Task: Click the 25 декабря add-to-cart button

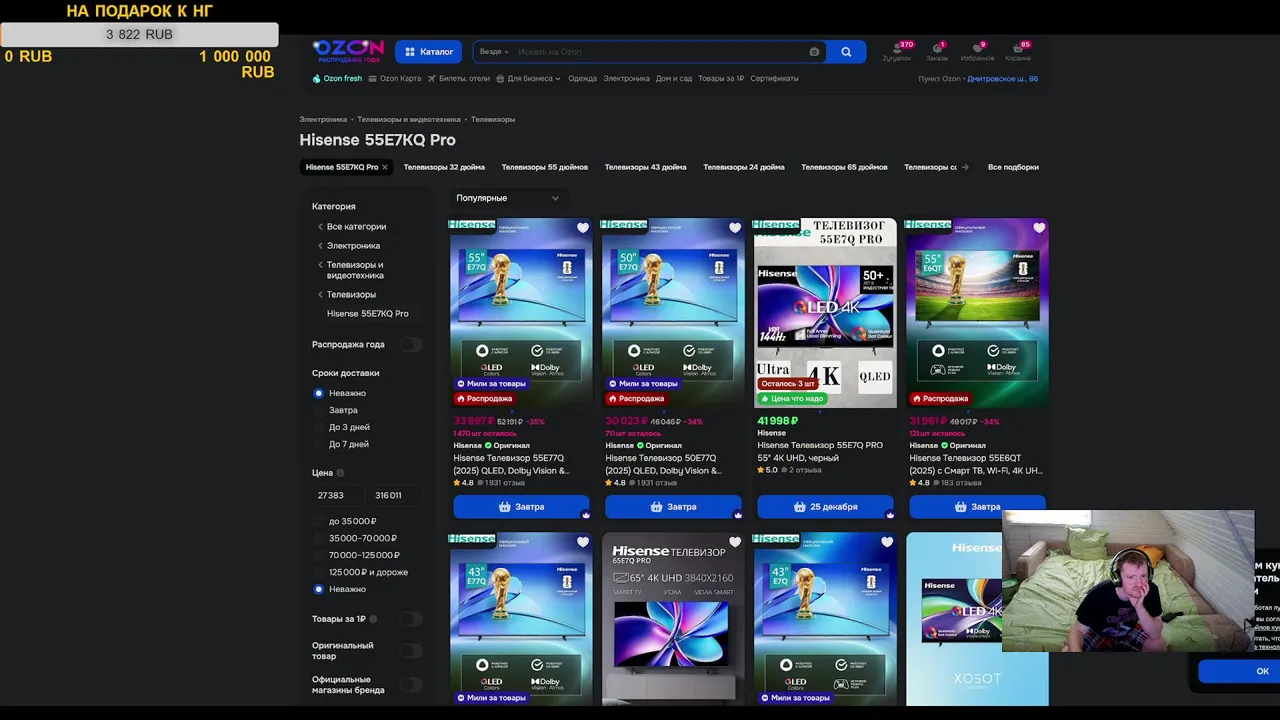Action: click(x=825, y=507)
